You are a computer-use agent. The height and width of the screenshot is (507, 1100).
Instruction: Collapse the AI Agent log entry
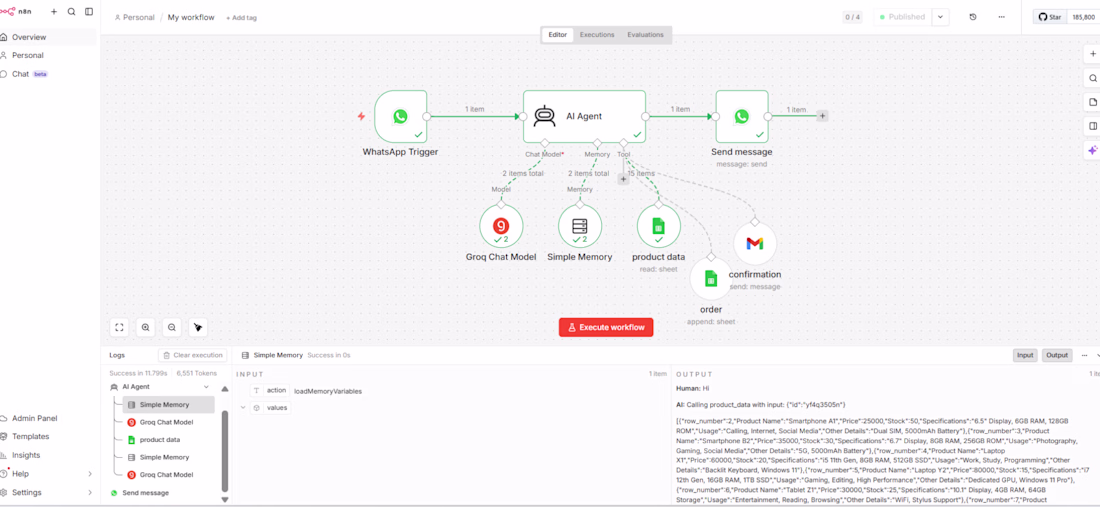206,386
